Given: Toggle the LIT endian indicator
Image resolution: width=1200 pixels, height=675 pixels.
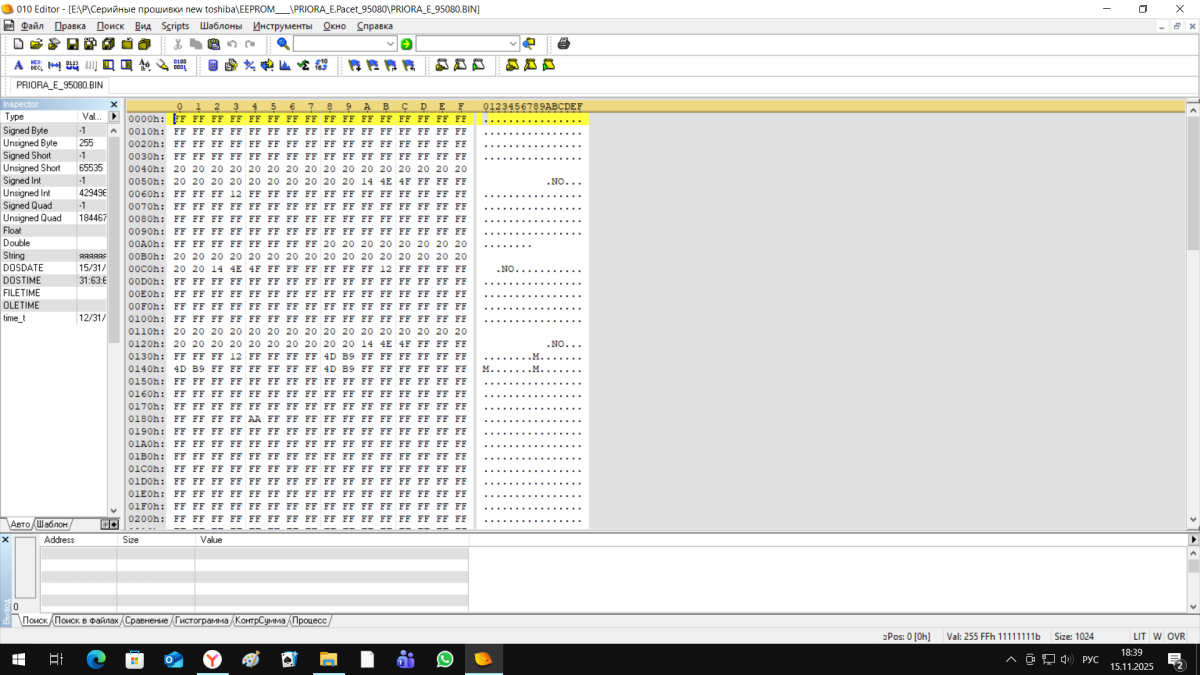Looking at the screenshot, I should (x=1139, y=636).
